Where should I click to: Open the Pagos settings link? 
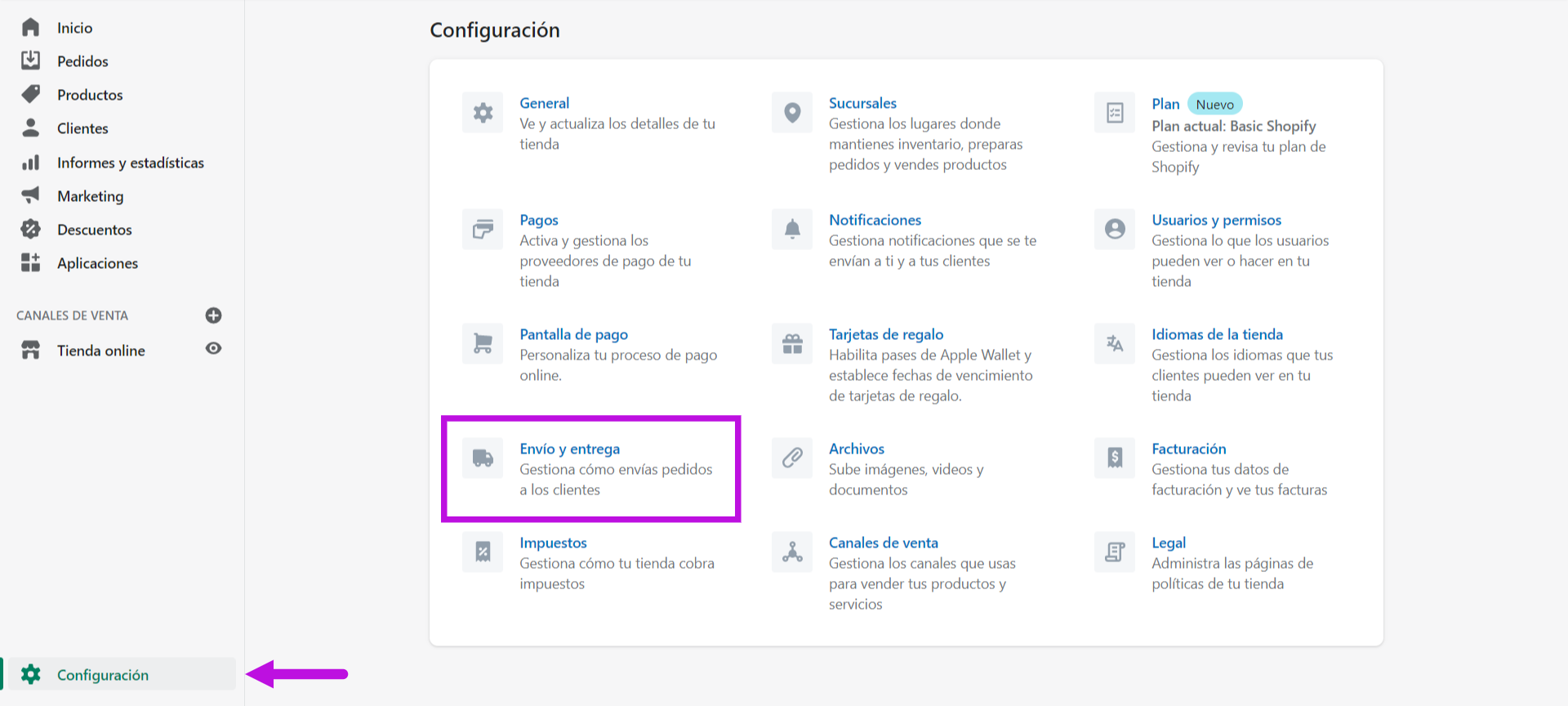tap(539, 220)
